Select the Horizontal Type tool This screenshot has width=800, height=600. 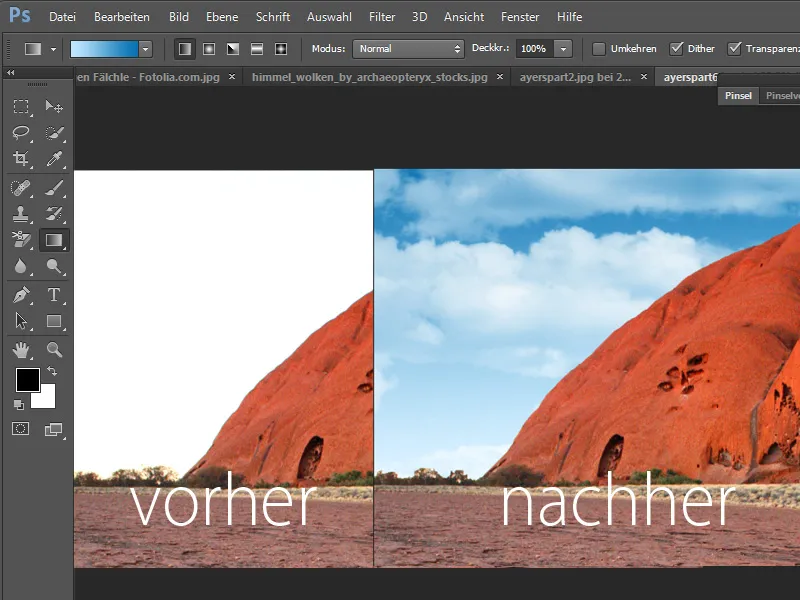click(x=54, y=295)
